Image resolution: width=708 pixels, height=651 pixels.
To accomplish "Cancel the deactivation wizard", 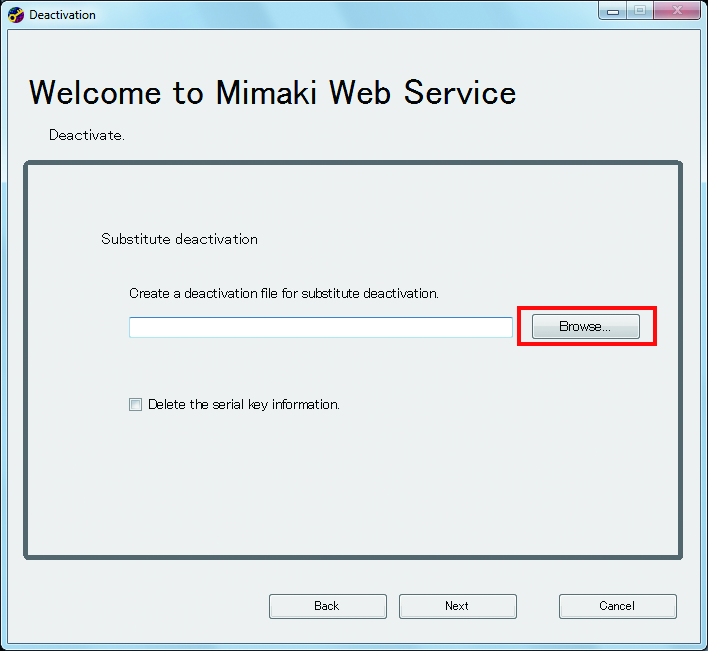I will click(617, 606).
